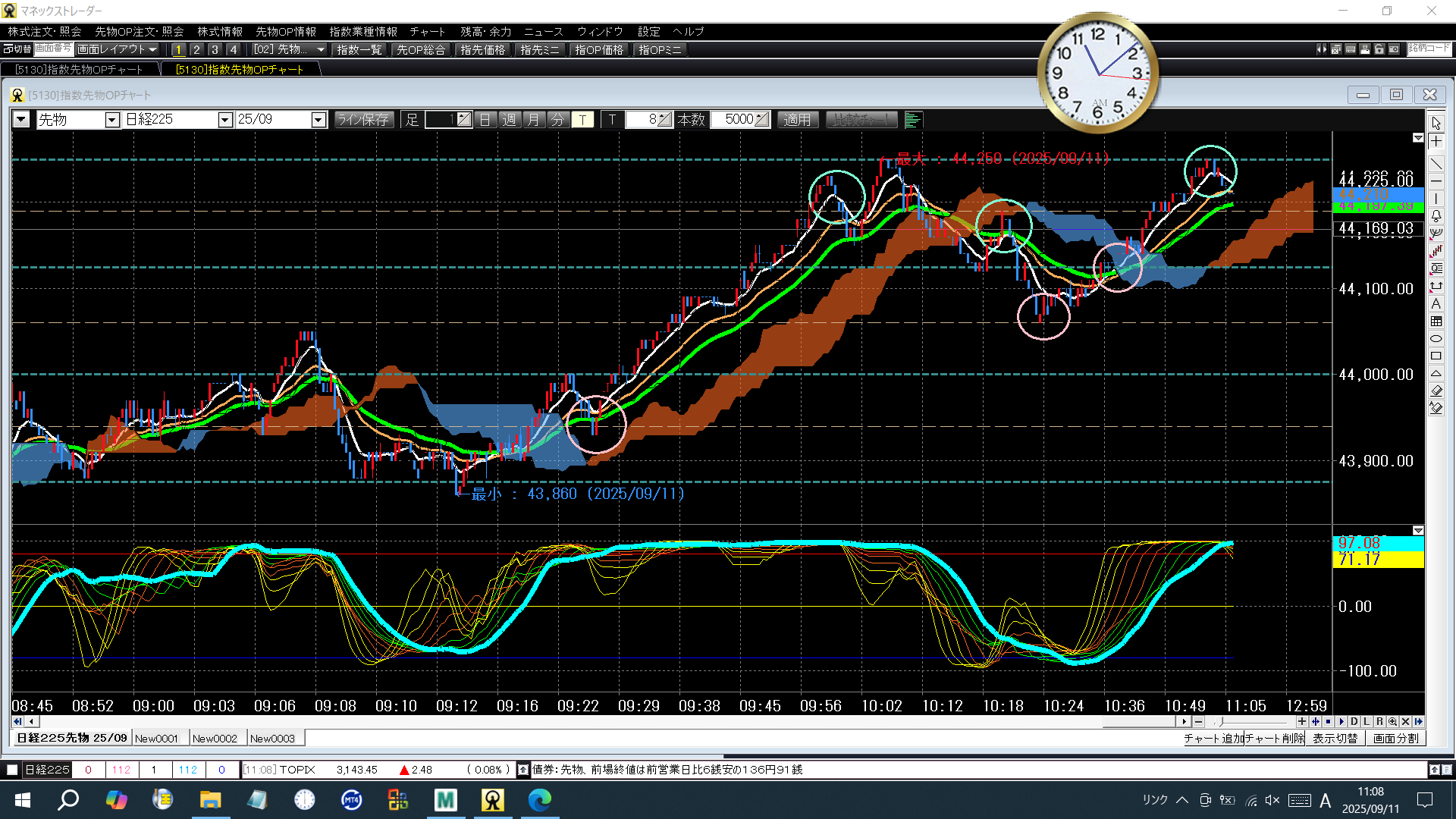The height and width of the screenshot is (819, 1456).
Task: Toggle the 週 weekly timeframe button
Action: coord(509,120)
